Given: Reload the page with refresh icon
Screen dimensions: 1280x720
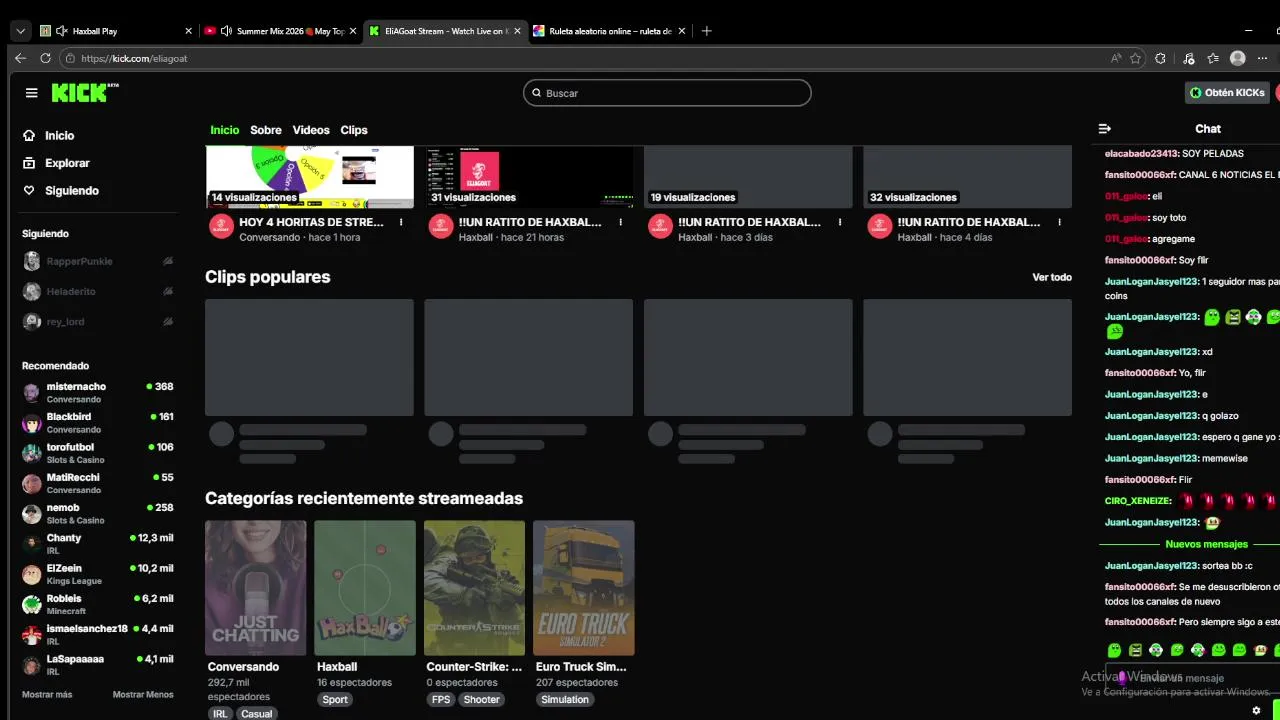Looking at the screenshot, I should point(45,58).
